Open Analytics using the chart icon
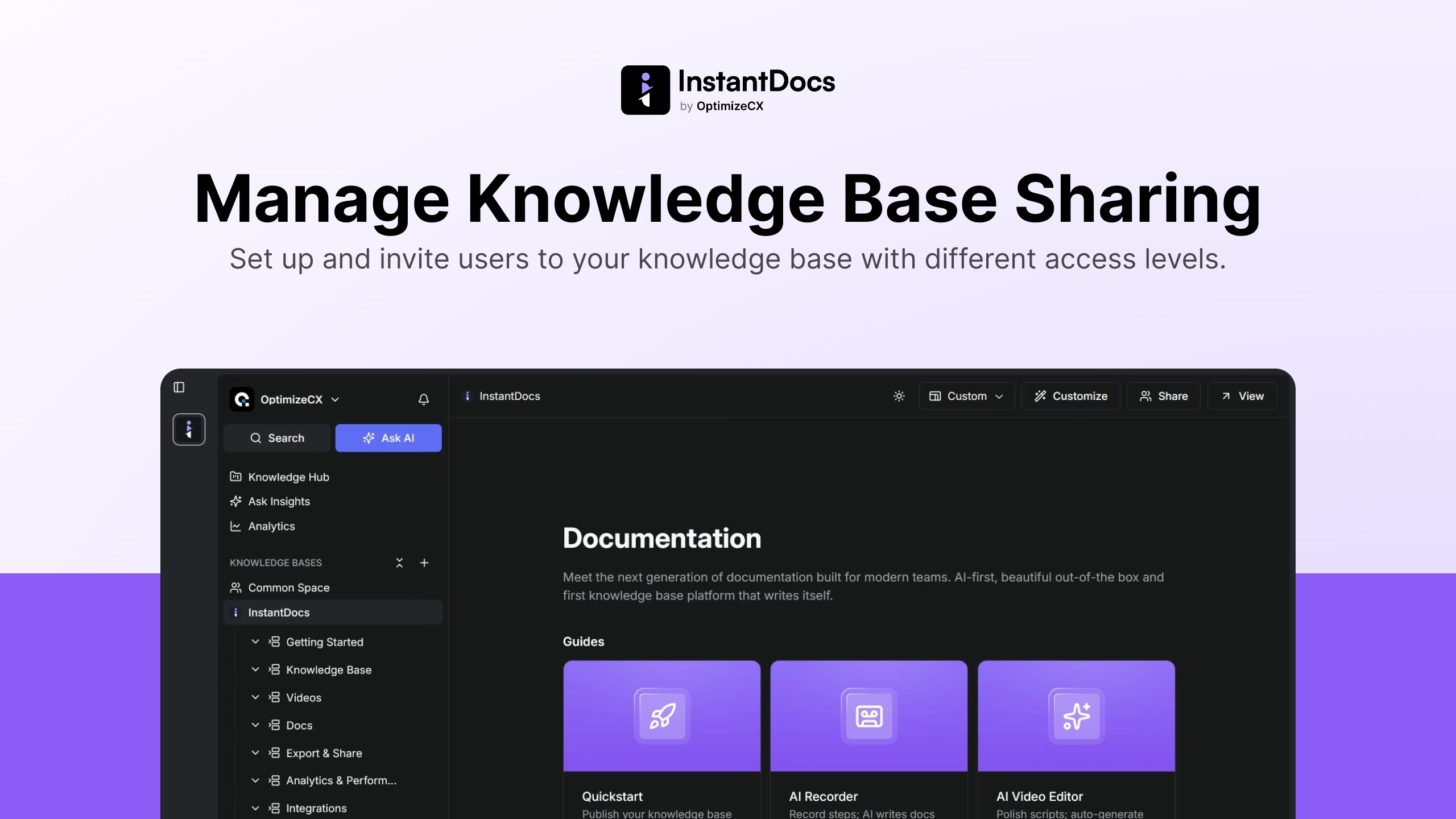The image size is (1456, 819). point(236,526)
